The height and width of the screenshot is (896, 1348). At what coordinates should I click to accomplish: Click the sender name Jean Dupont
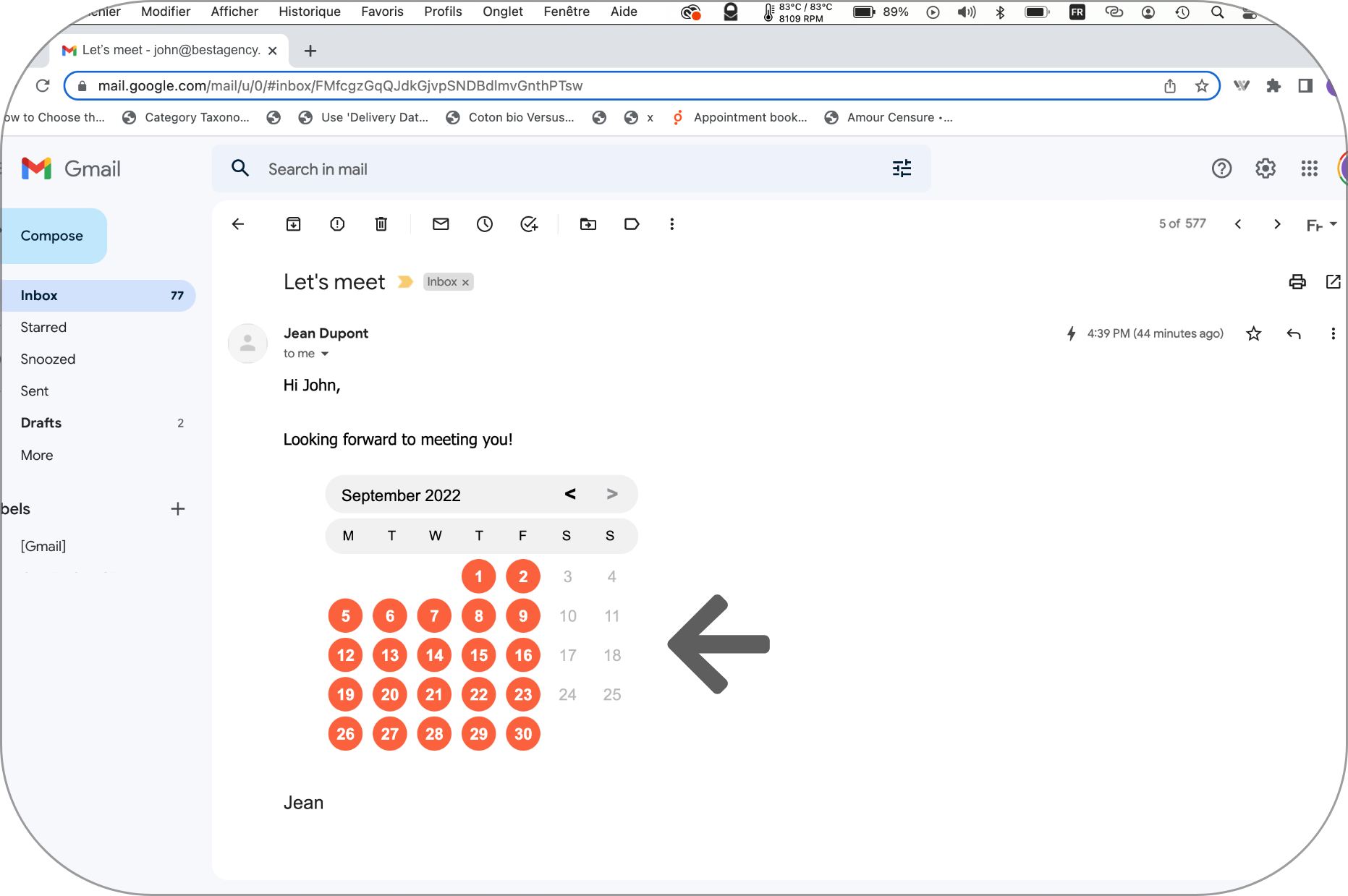coord(326,333)
